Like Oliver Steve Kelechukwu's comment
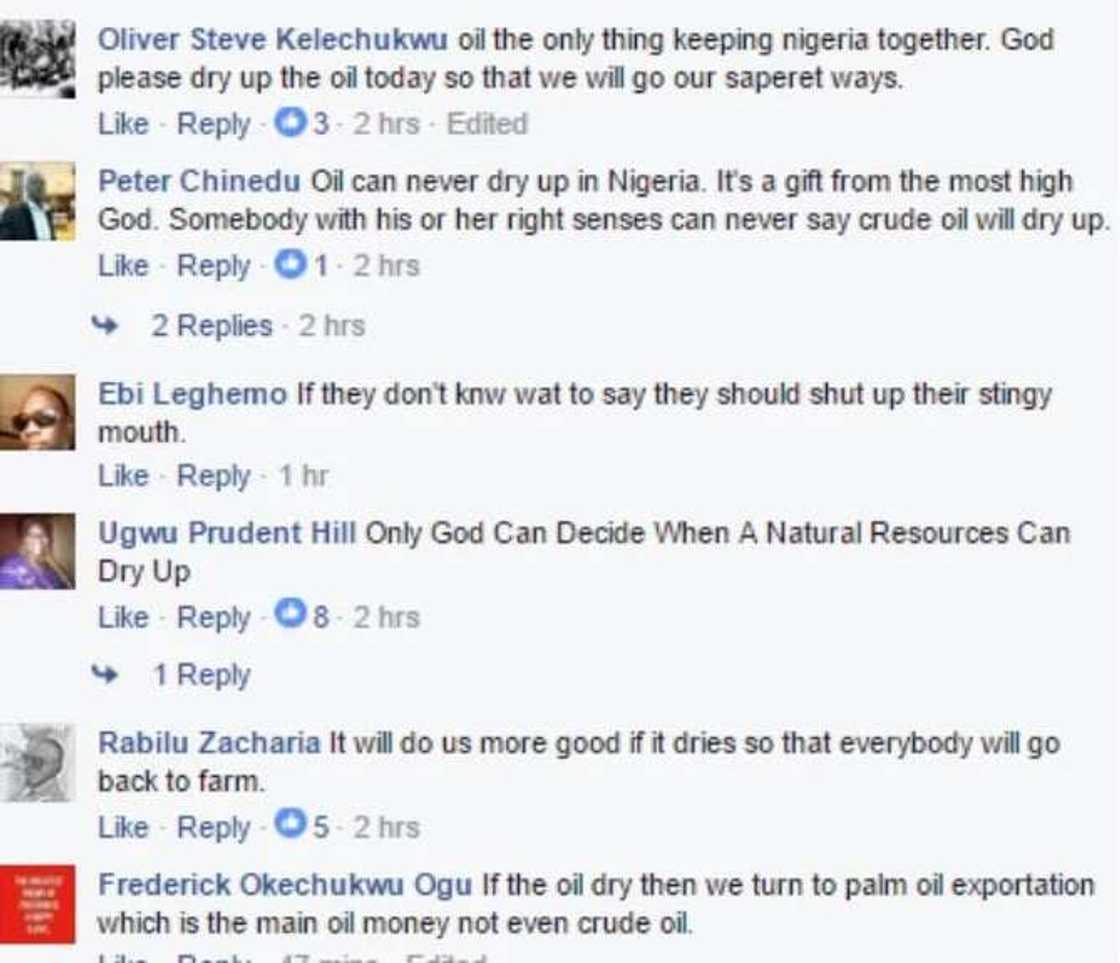 (x=123, y=125)
